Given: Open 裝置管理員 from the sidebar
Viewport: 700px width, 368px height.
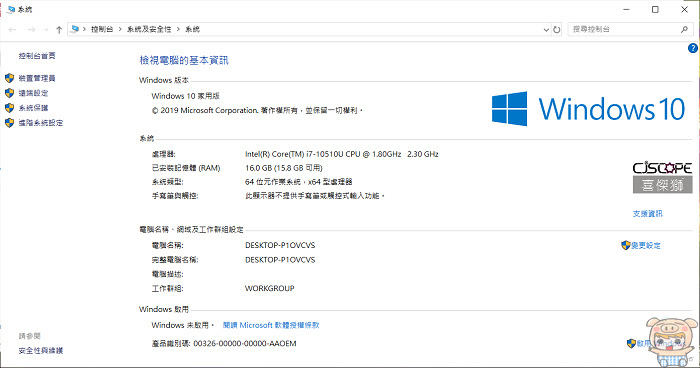Looking at the screenshot, I should click(37, 78).
